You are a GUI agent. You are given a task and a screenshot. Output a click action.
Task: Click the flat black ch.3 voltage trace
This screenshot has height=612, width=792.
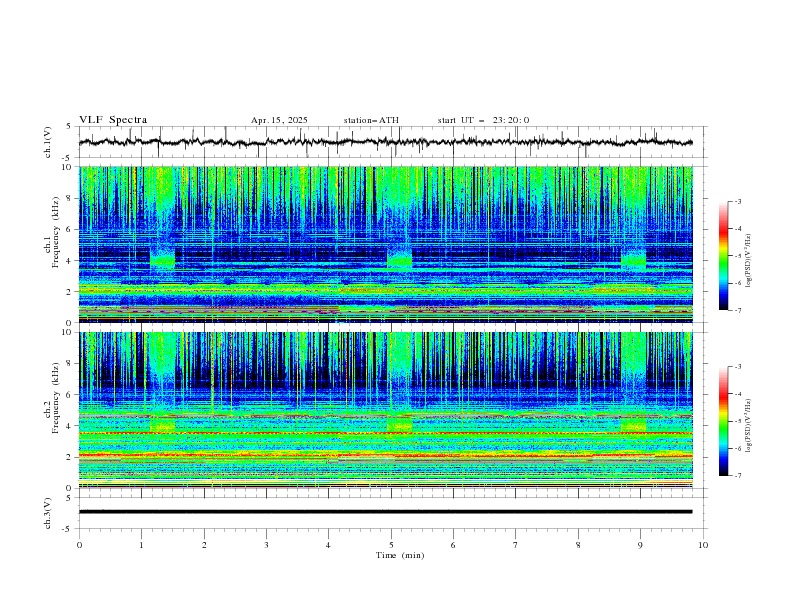(385, 512)
